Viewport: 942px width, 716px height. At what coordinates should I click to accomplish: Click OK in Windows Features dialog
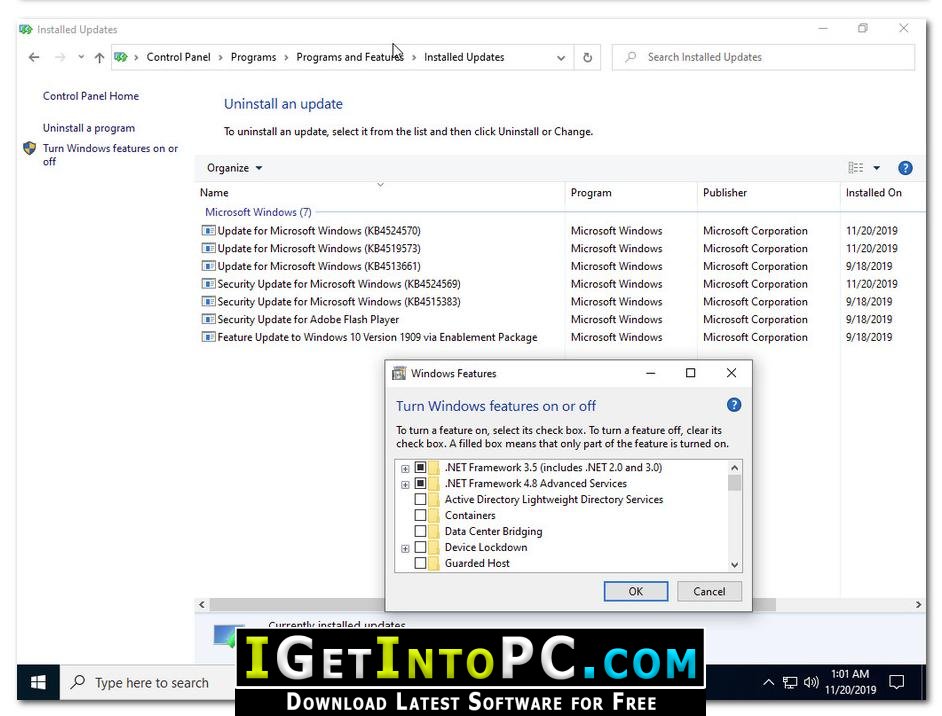coord(636,591)
